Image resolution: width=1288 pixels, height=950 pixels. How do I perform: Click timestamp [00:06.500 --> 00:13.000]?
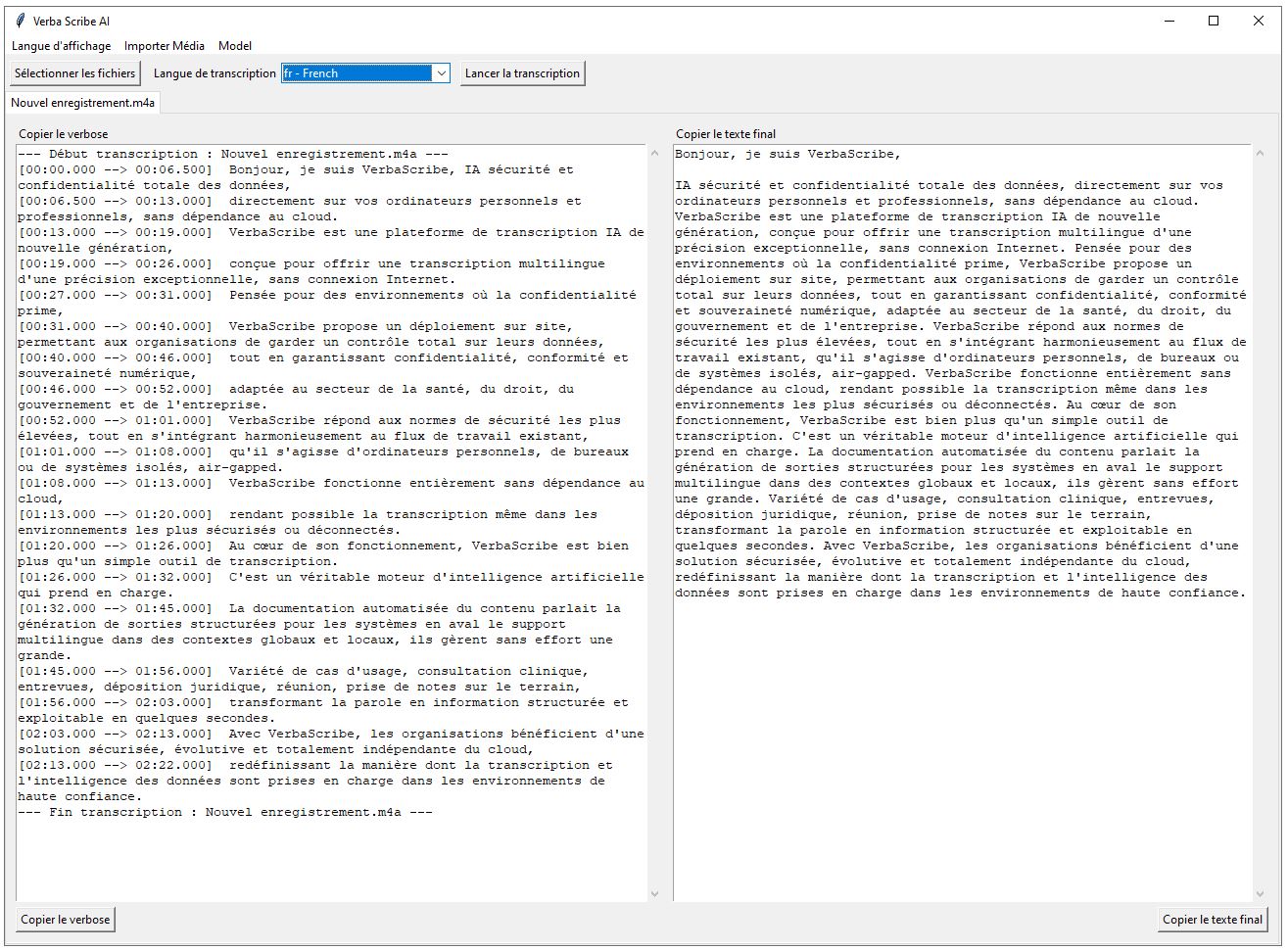coord(115,201)
